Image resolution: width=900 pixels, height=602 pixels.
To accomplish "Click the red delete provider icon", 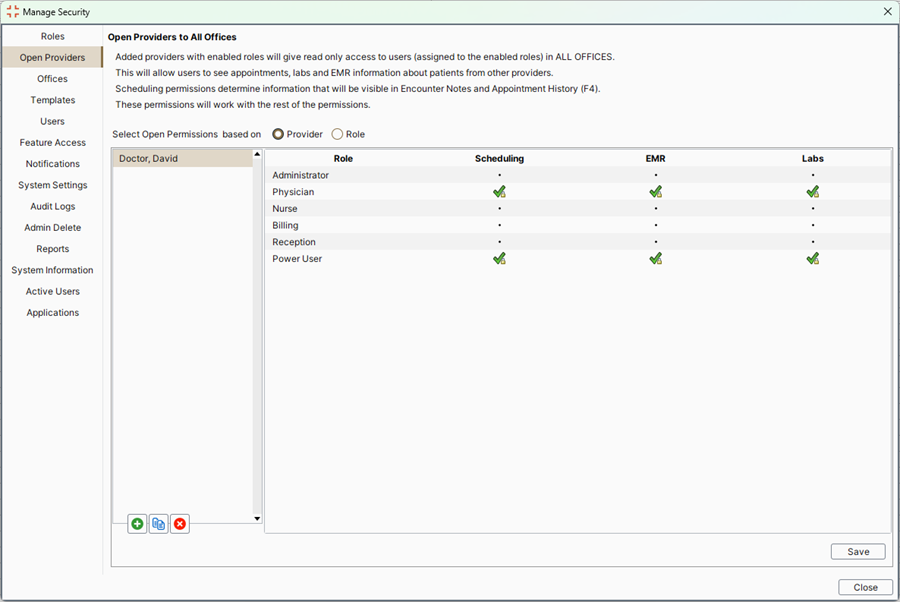I will pyautogui.click(x=180, y=524).
